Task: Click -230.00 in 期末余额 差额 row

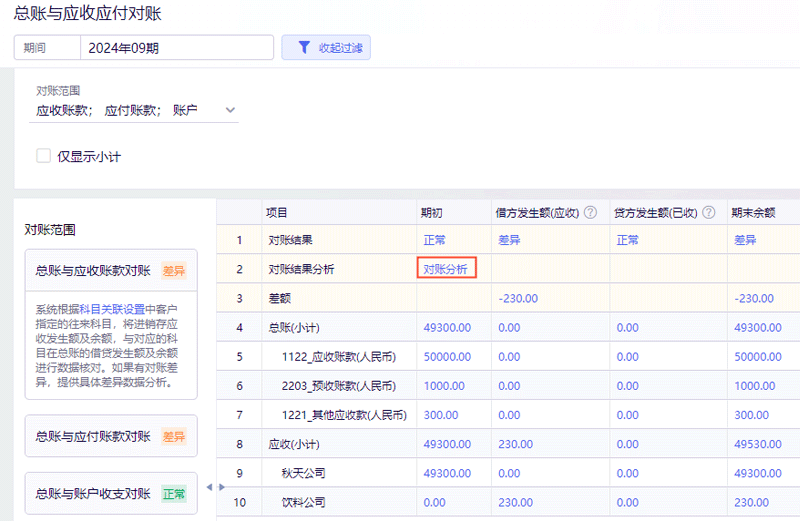Action: point(754,298)
